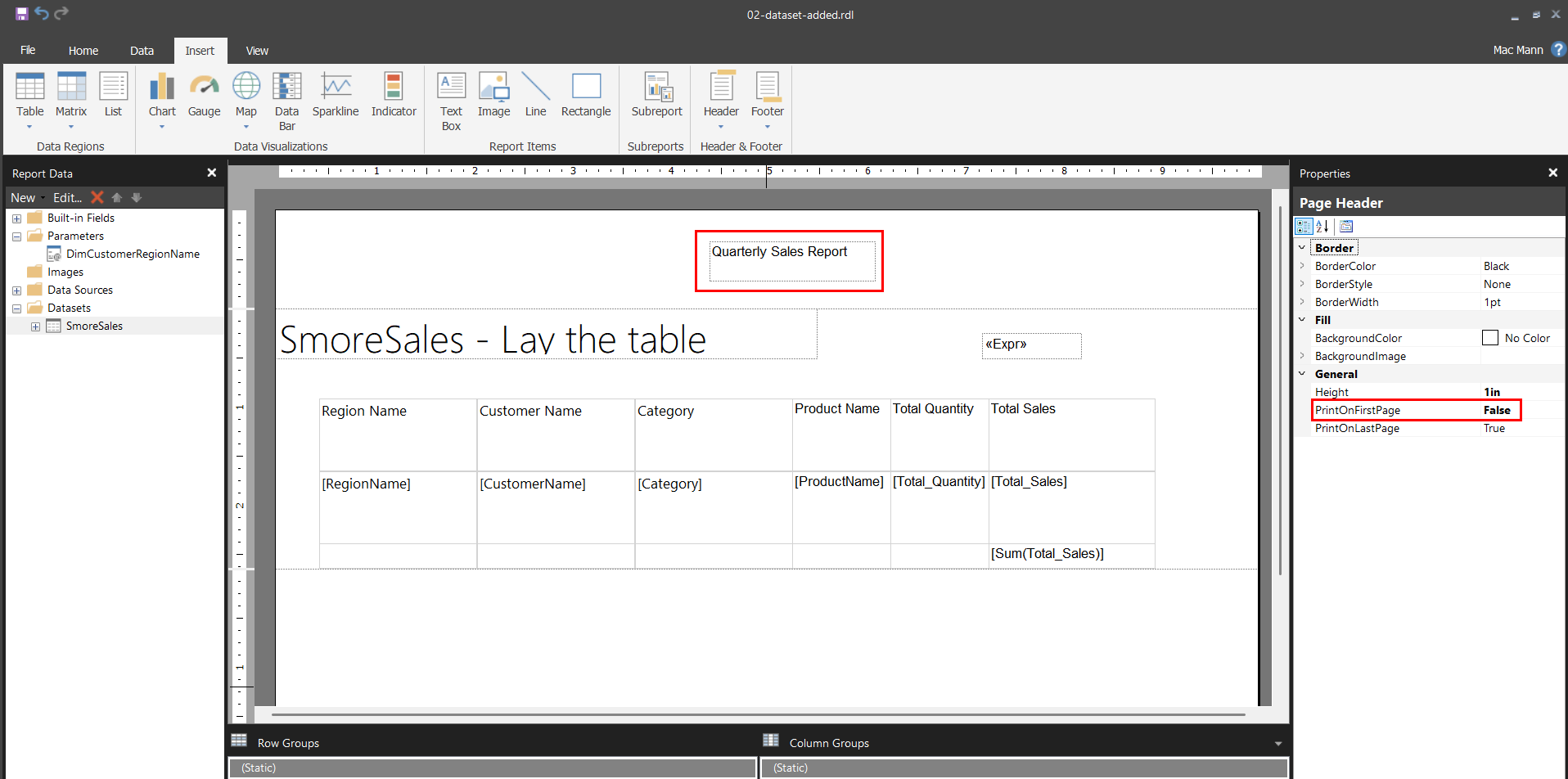Viewport: 1568px width, 779px height.
Task: Expand the Built-in Fields folder
Action: coord(16,218)
